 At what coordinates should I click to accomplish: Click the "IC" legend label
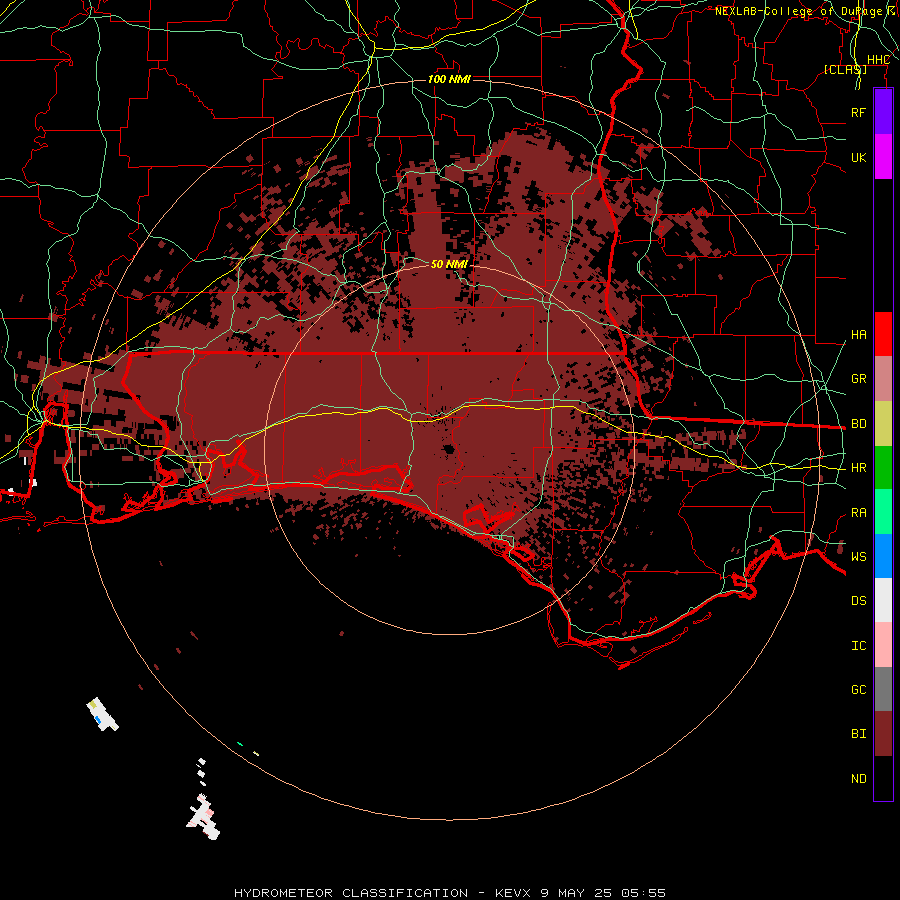click(x=858, y=646)
